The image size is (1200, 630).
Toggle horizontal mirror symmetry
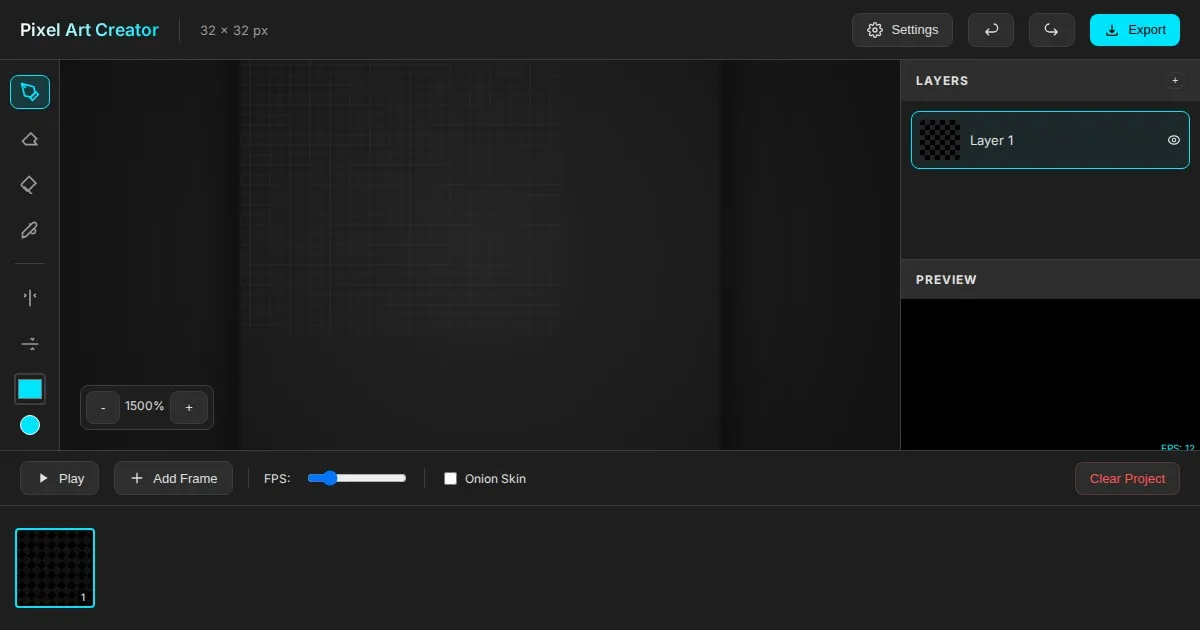pos(30,297)
